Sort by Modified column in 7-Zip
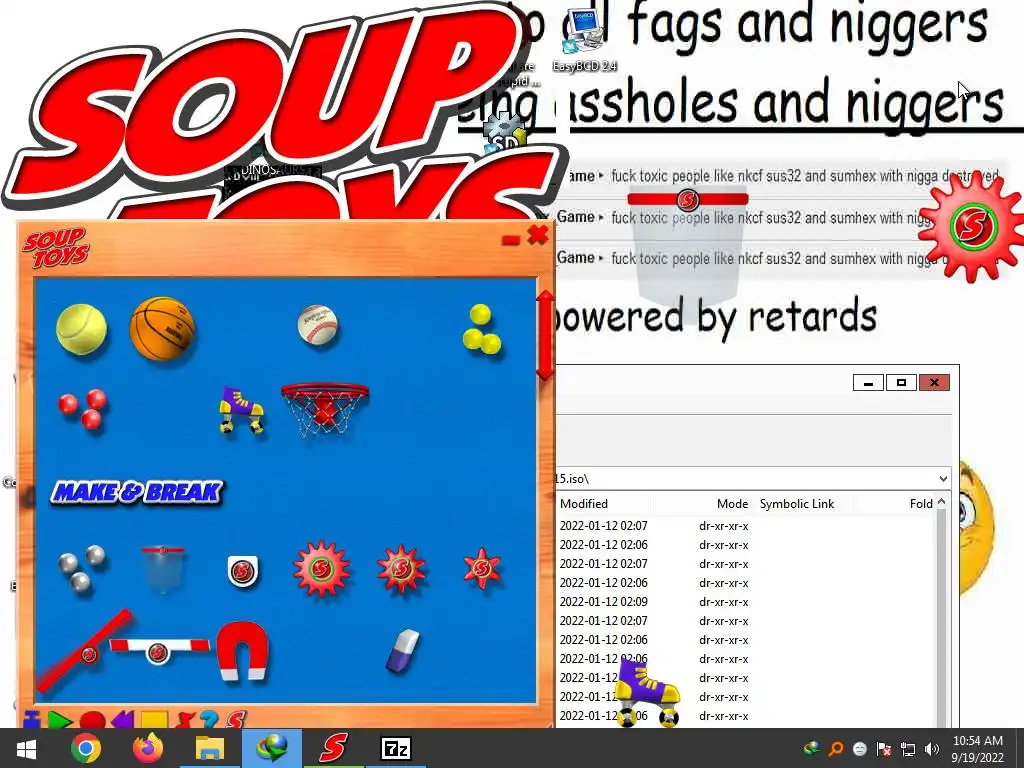The width and height of the screenshot is (1024, 768). 584,504
